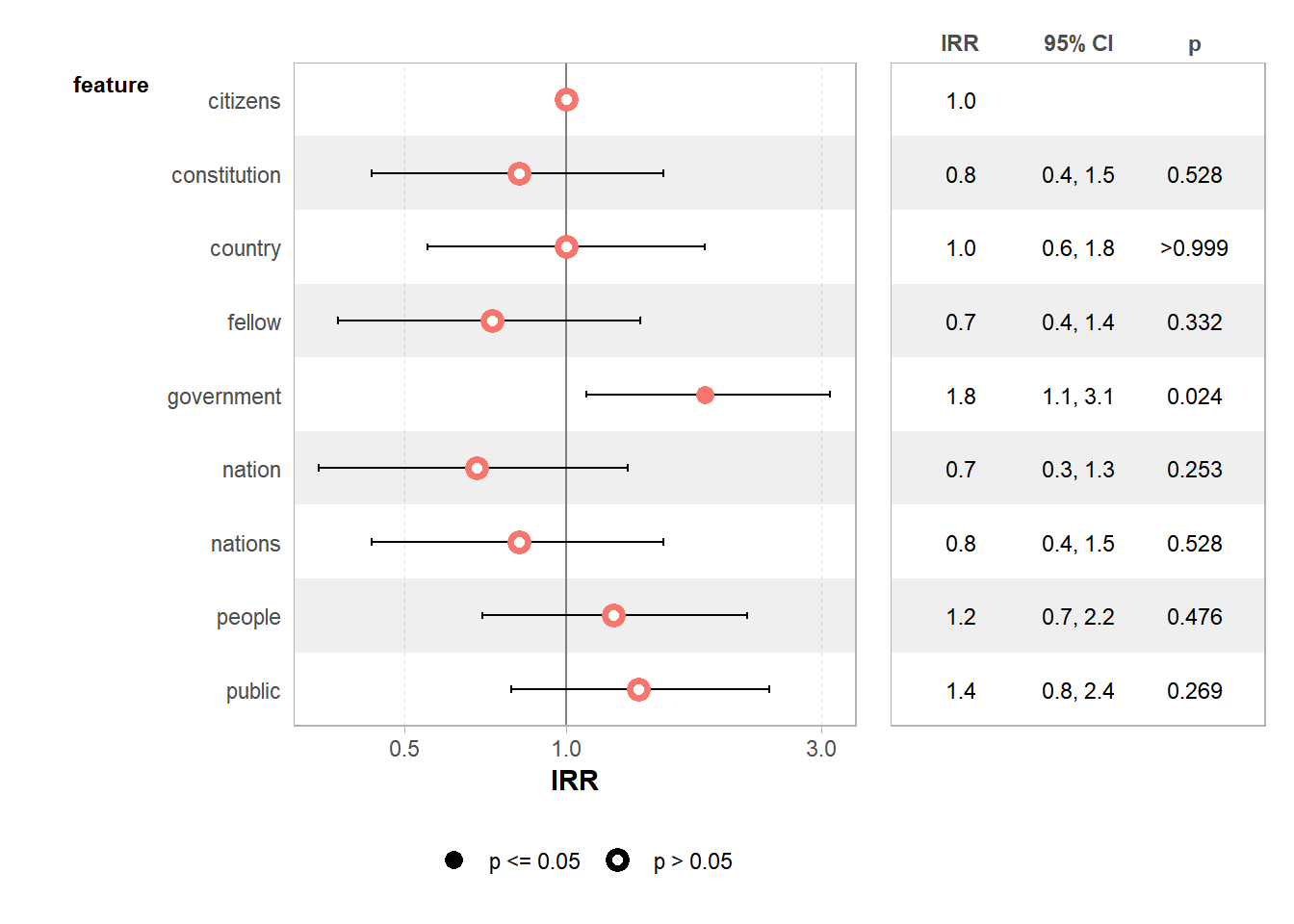
Task: Click the citizens row data point marker
Action: pos(566,100)
